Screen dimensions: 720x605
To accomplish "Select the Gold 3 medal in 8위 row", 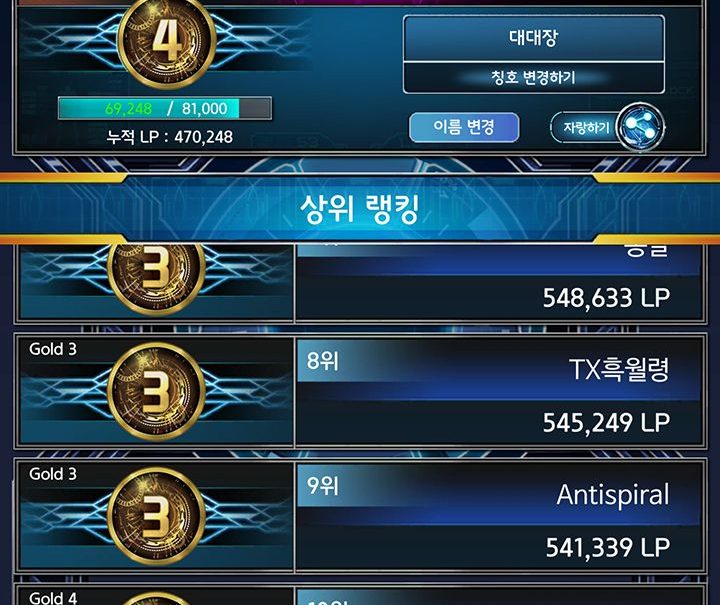I will point(156,391).
